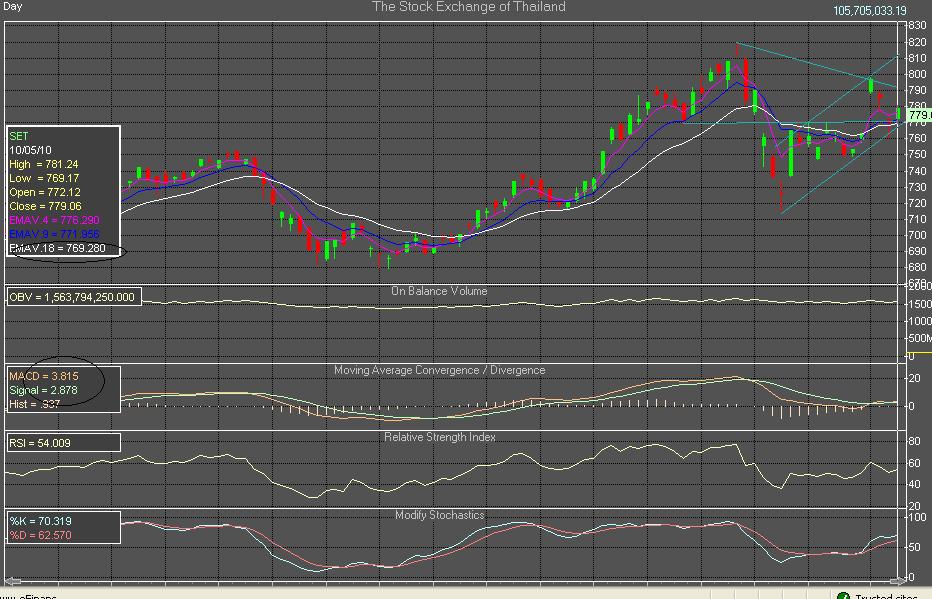Click the "RSI = 54.009" value box
Viewport: 932px width, 599px height.
click(x=63, y=443)
